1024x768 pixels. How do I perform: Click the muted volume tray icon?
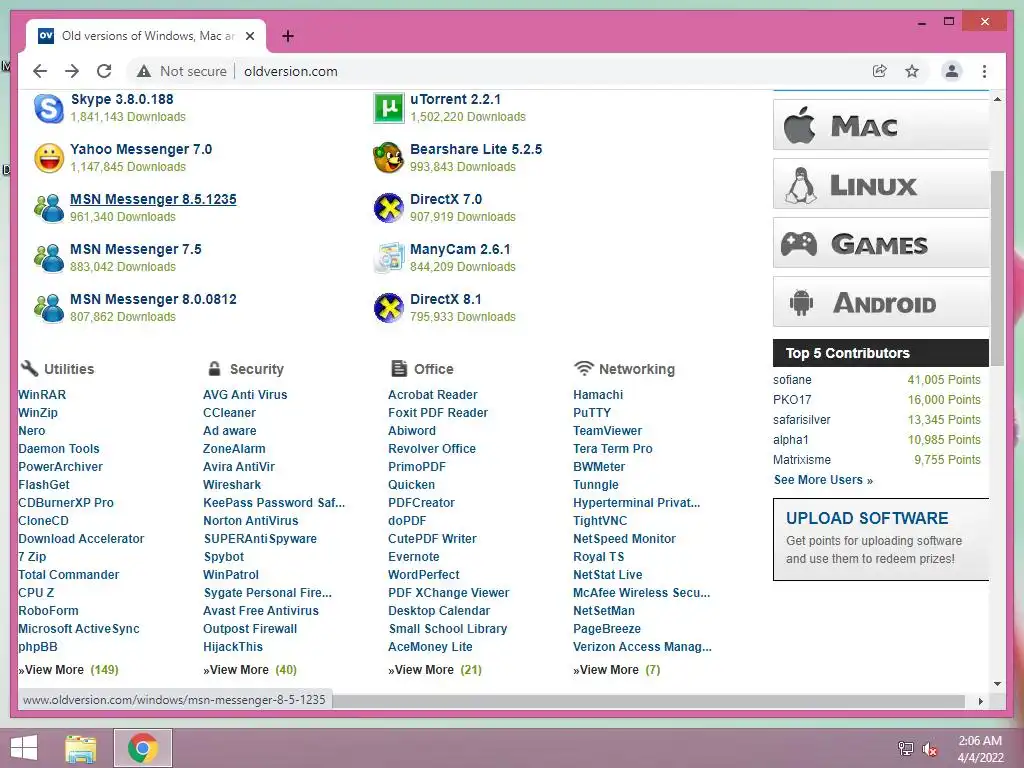click(x=929, y=749)
